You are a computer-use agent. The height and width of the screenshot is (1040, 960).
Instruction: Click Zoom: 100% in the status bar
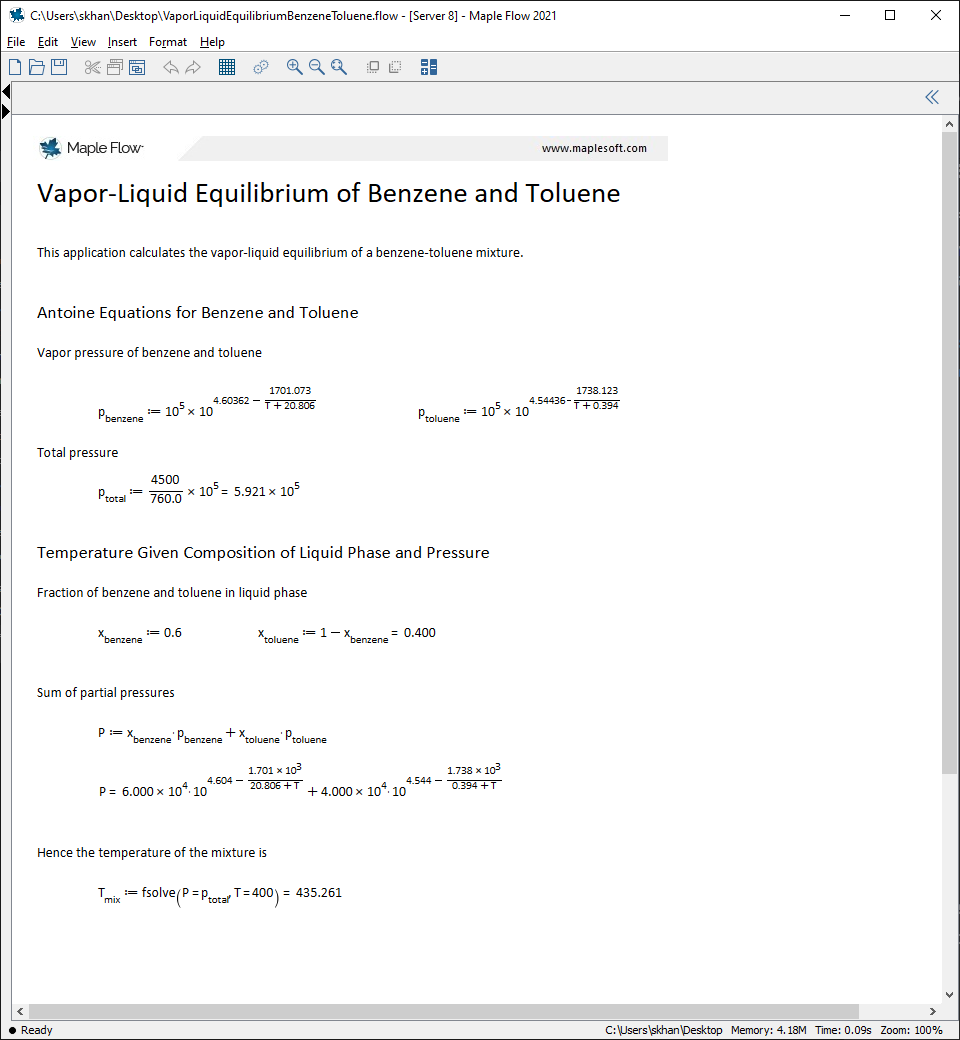point(910,1030)
